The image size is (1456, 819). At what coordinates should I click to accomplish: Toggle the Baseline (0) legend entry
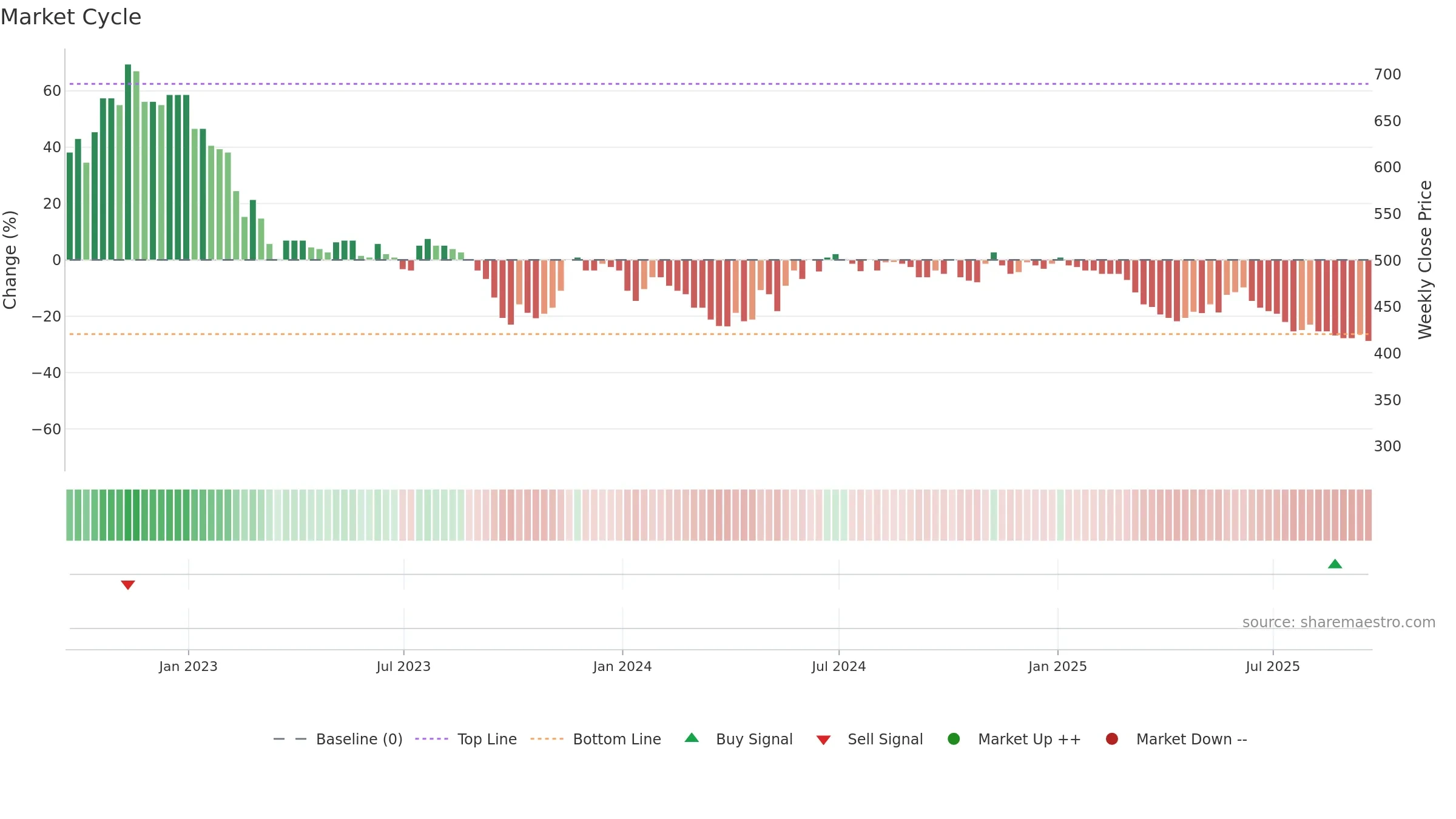(338, 739)
